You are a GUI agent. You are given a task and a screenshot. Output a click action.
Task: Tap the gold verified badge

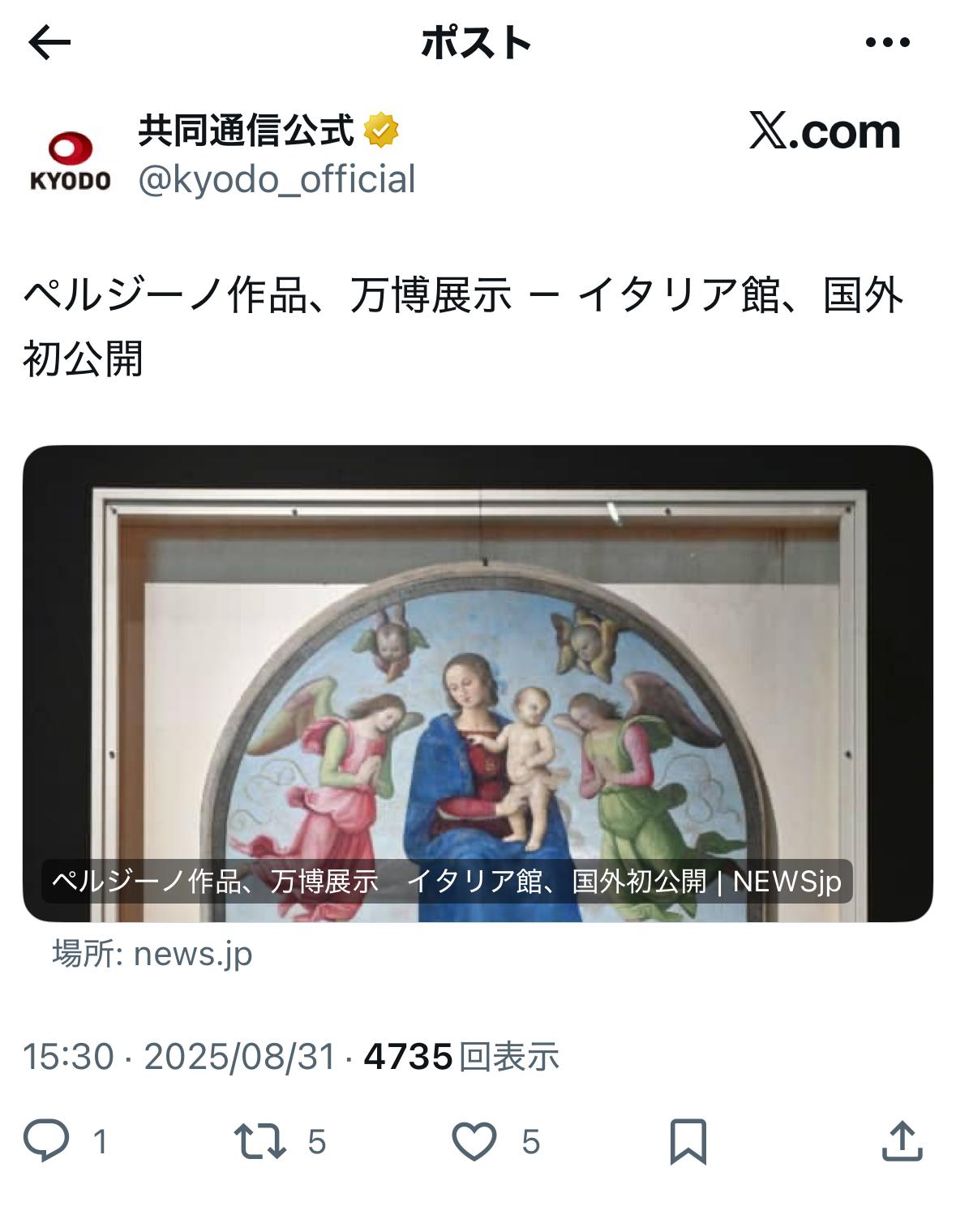pyautogui.click(x=381, y=130)
